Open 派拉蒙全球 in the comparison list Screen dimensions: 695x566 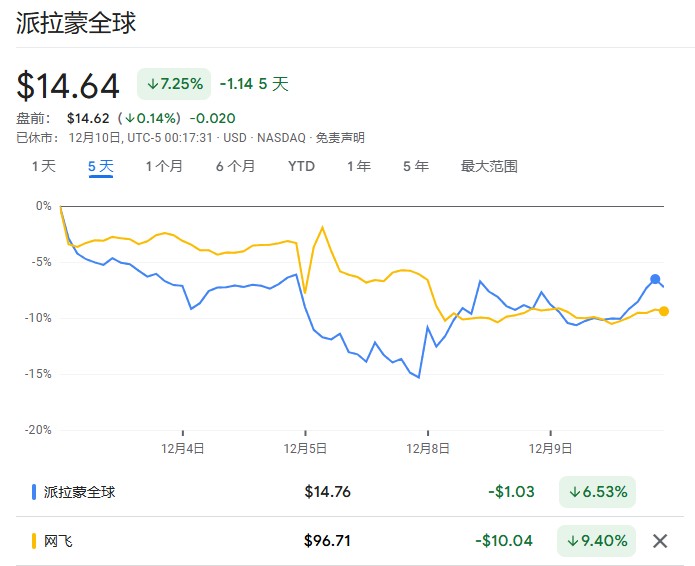pos(80,492)
